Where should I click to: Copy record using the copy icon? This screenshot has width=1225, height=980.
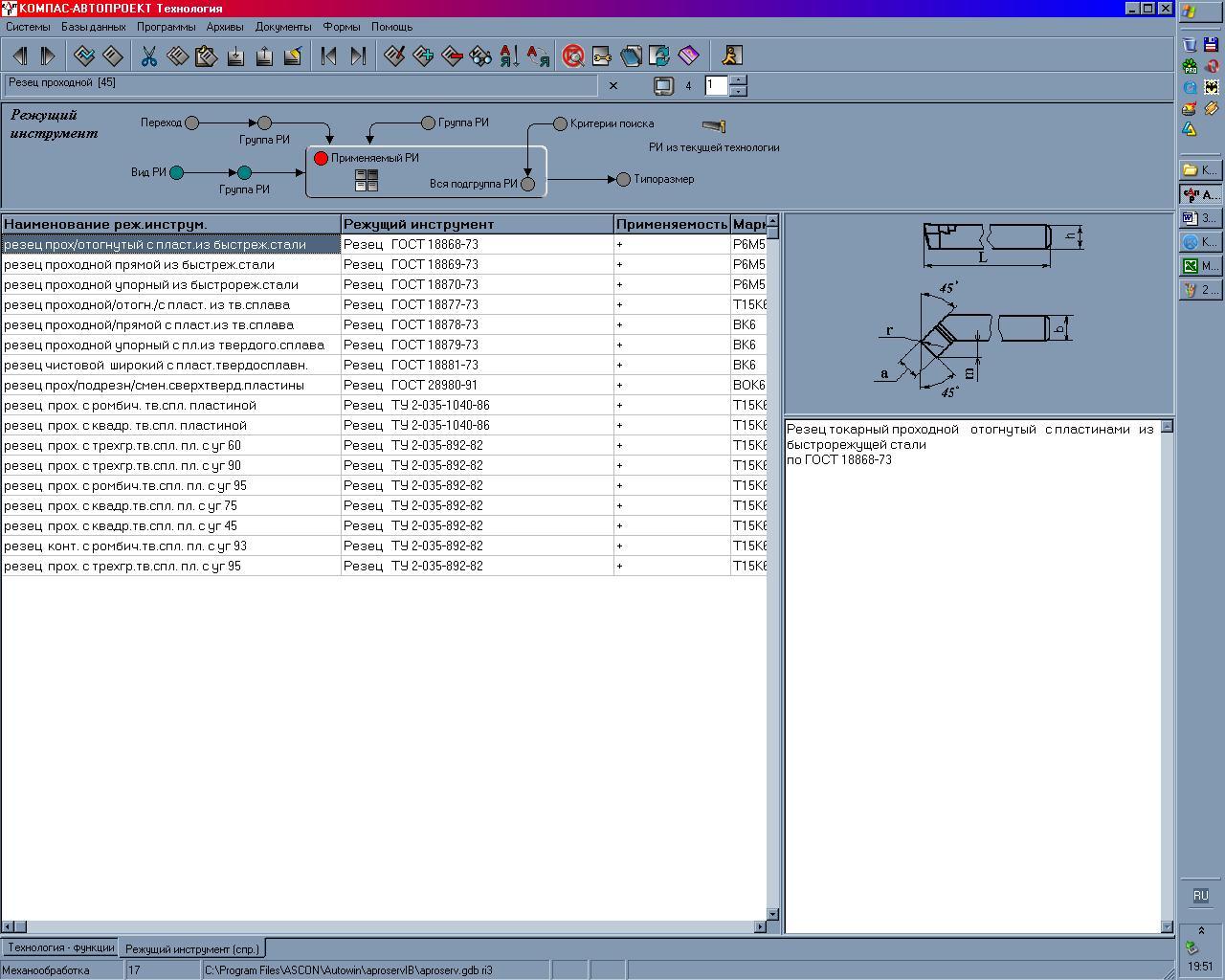tap(177, 56)
